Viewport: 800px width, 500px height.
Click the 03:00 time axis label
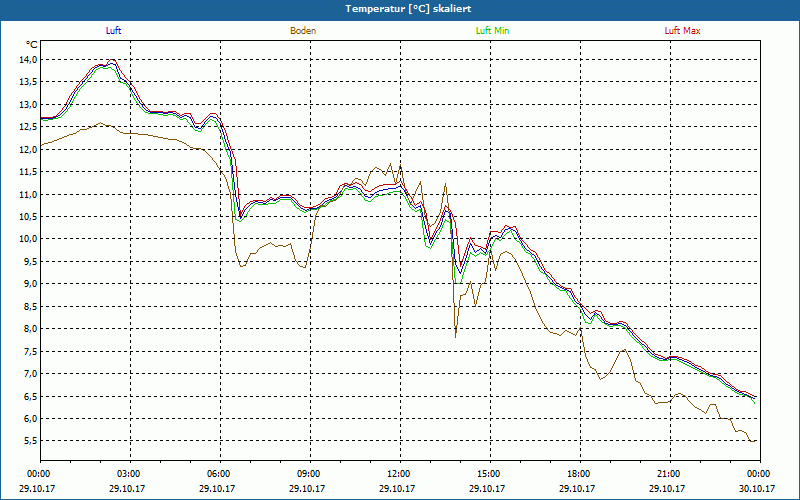coord(130,474)
